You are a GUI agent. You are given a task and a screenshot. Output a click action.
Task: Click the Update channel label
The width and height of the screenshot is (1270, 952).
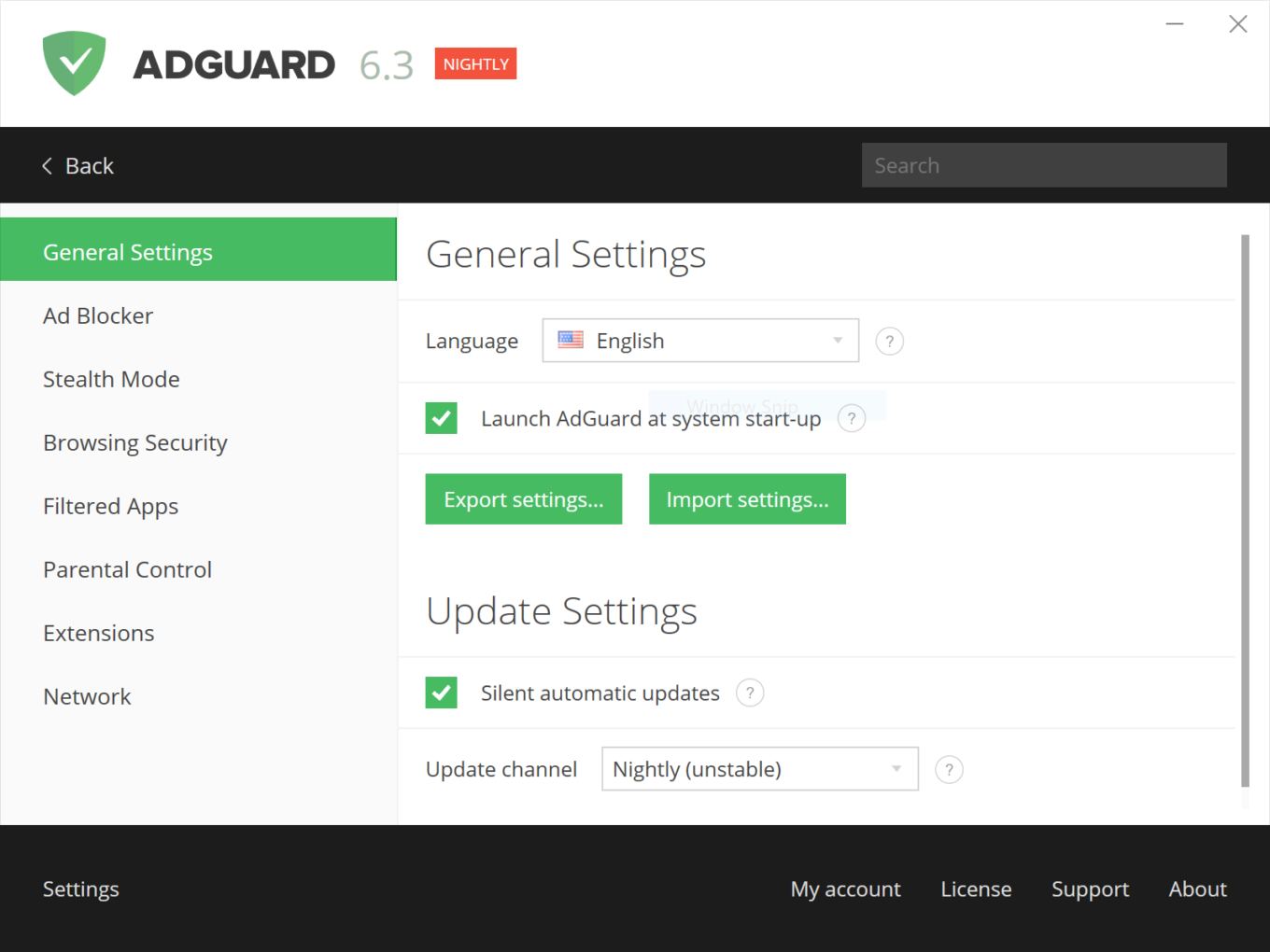(x=501, y=770)
